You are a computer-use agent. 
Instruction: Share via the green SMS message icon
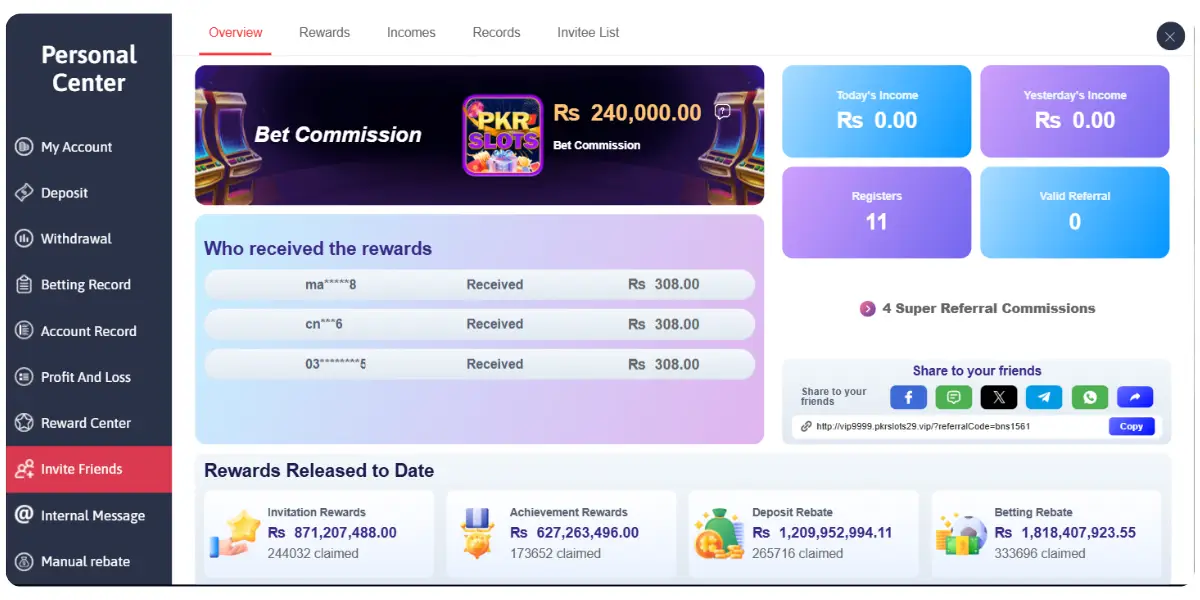(x=953, y=397)
